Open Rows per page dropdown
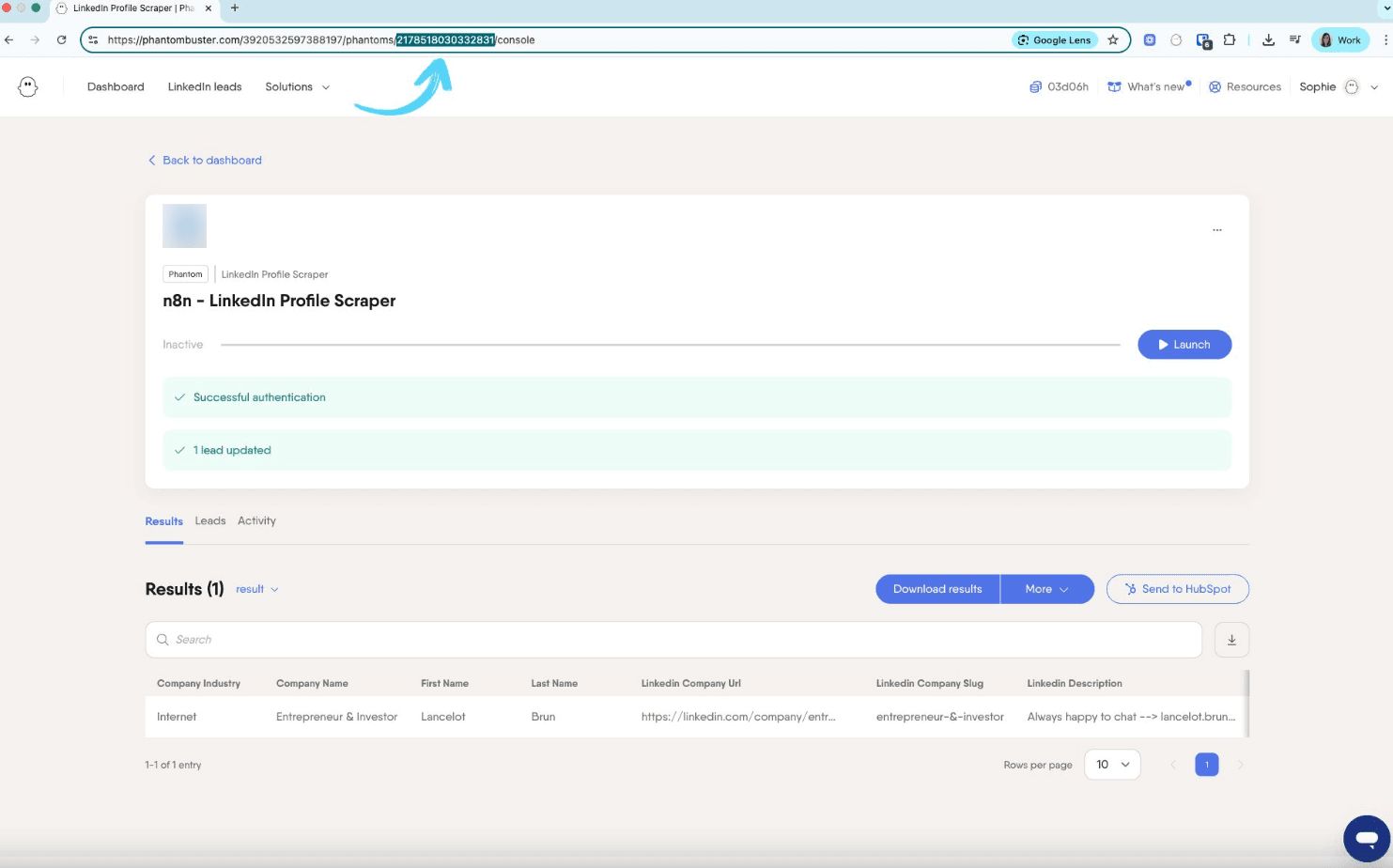Screen dimensions: 1393x868 pos(1112,765)
